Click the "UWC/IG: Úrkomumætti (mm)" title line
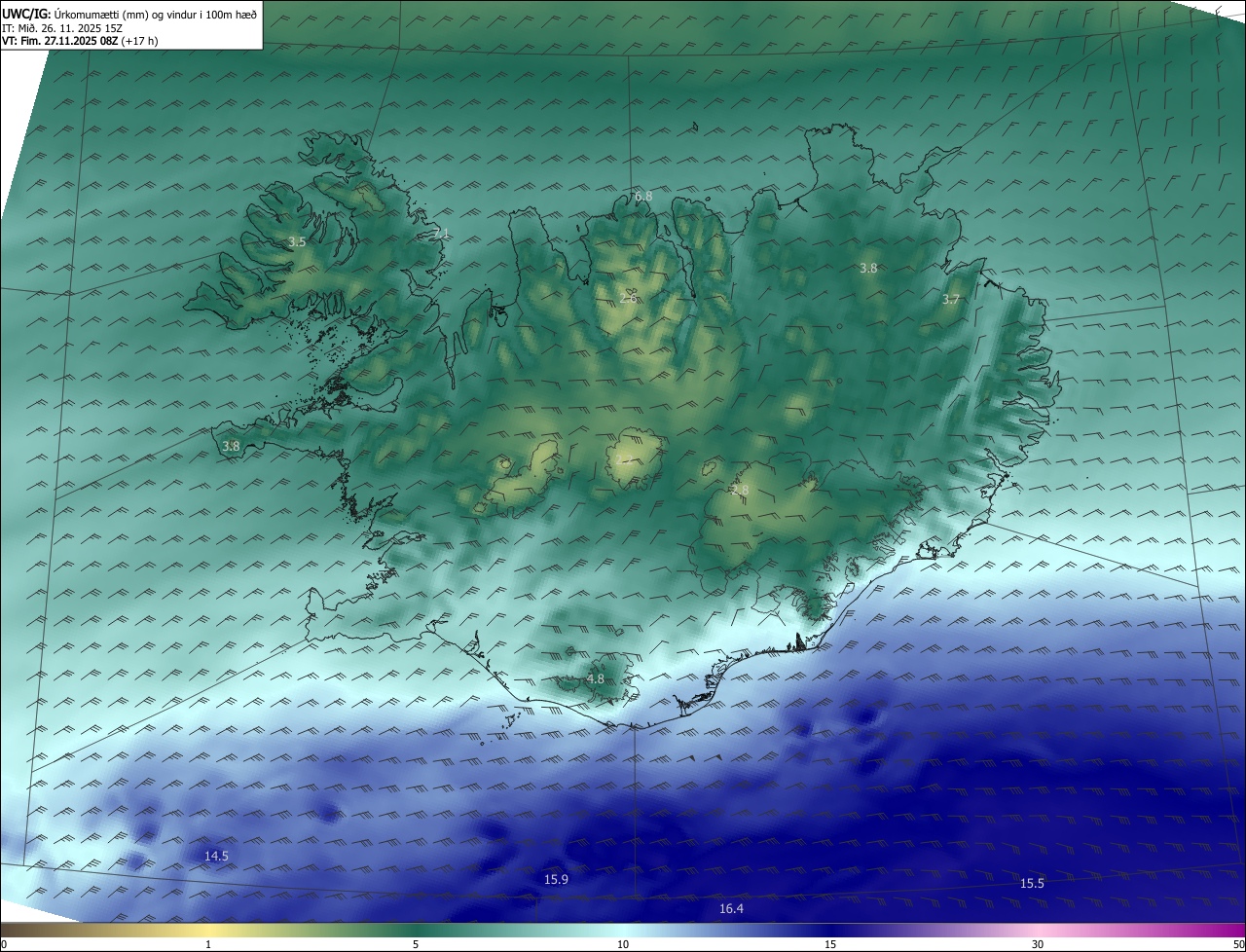Image resolution: width=1246 pixels, height=952 pixels. pyautogui.click(x=129, y=14)
